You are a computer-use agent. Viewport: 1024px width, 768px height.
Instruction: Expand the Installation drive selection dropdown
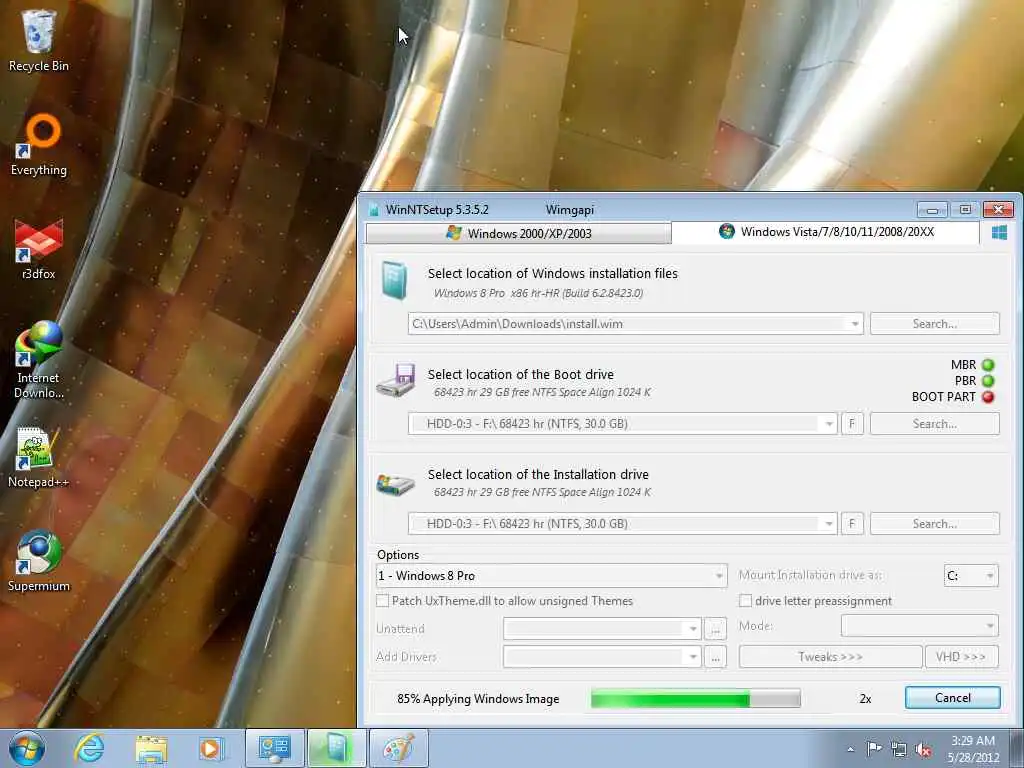pos(829,524)
